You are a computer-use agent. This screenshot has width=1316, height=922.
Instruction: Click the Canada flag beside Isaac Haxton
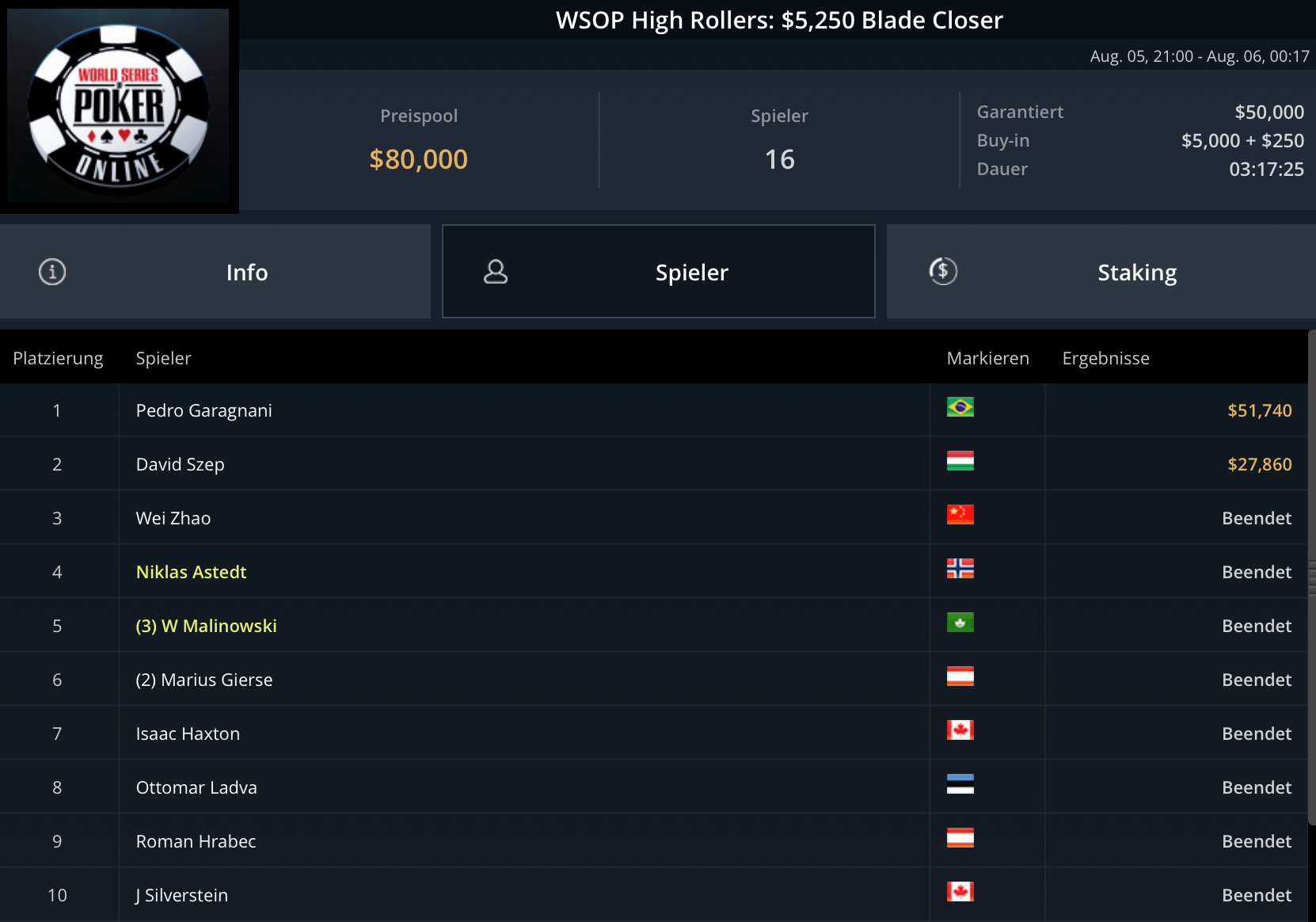coord(960,730)
